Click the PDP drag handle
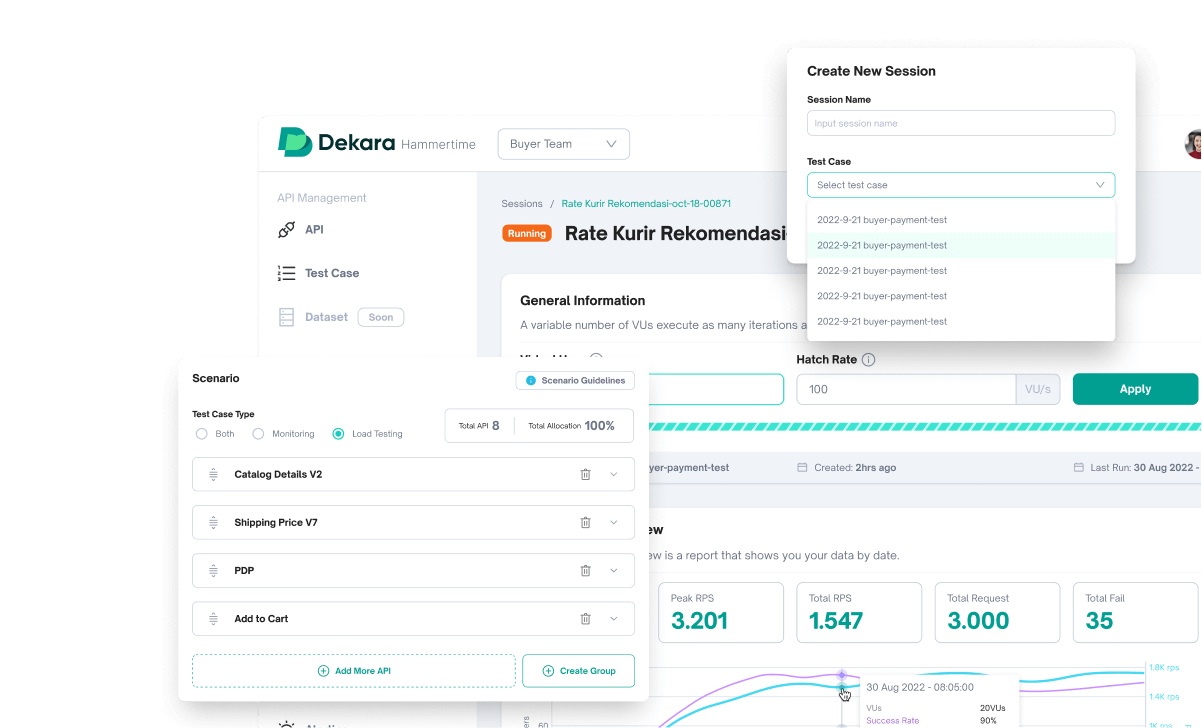This screenshot has width=1202, height=728. point(213,570)
